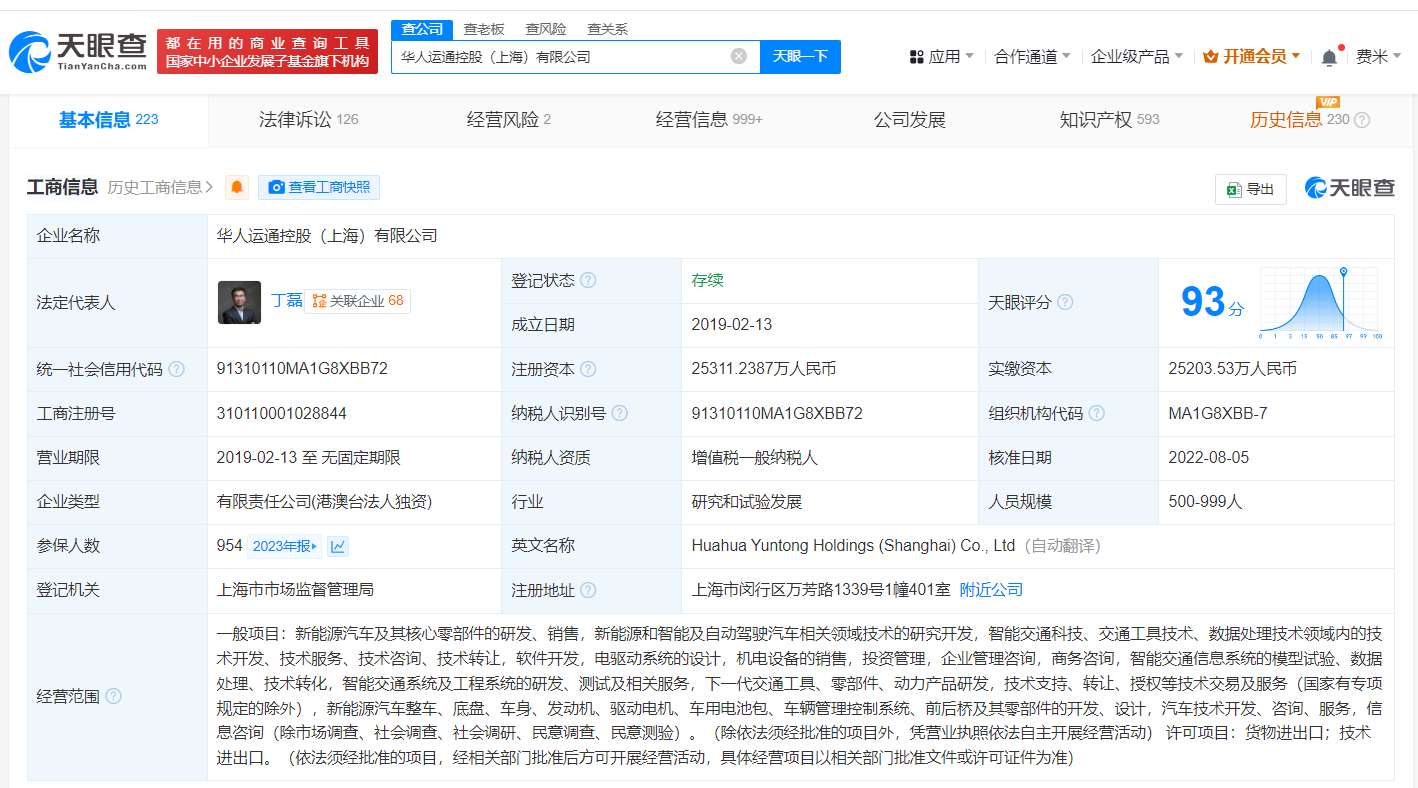Open the 知识产权 tab
The height and width of the screenshot is (788, 1418).
point(1108,120)
